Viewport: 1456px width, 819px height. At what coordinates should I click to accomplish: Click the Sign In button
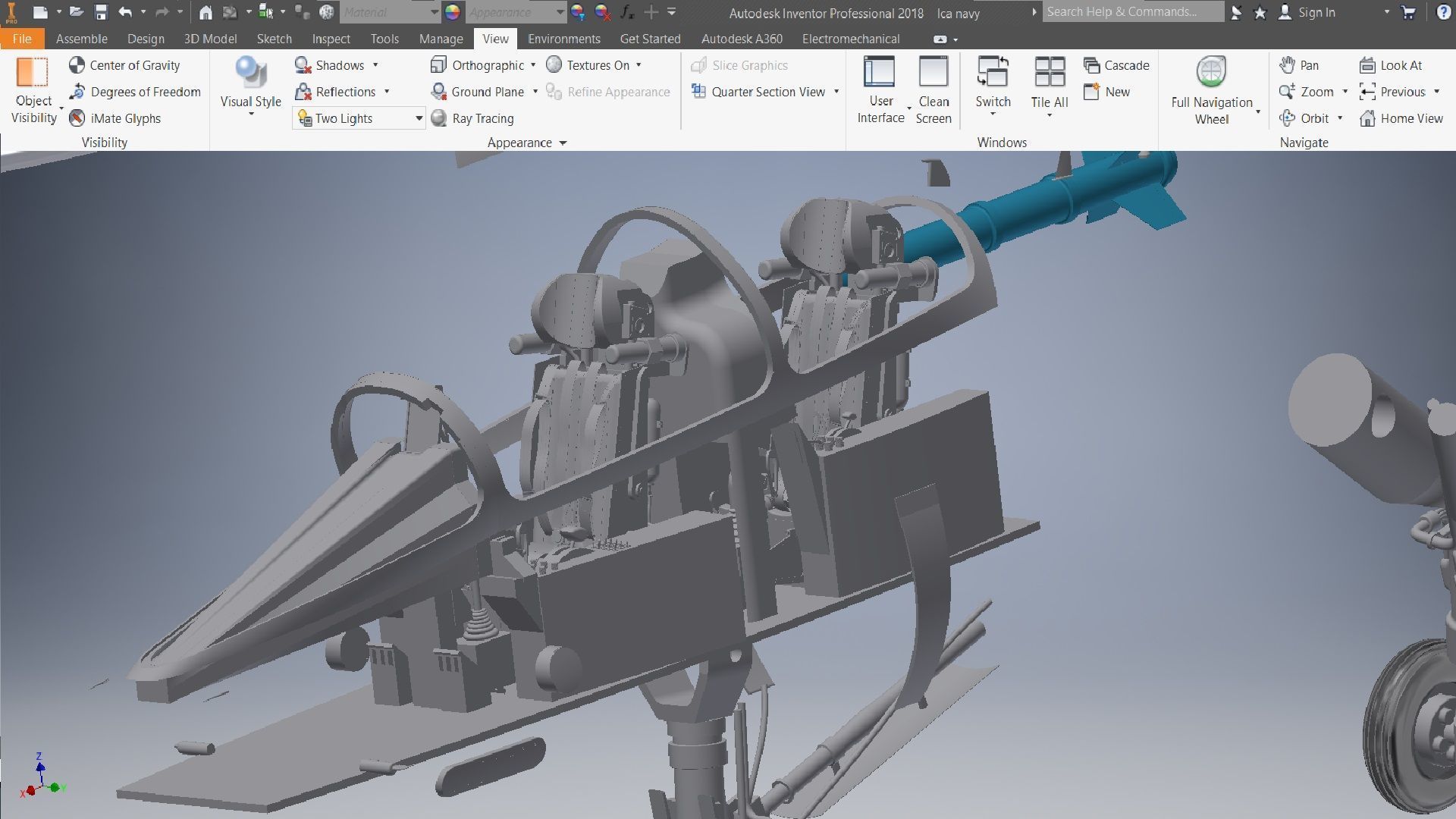(x=1316, y=12)
